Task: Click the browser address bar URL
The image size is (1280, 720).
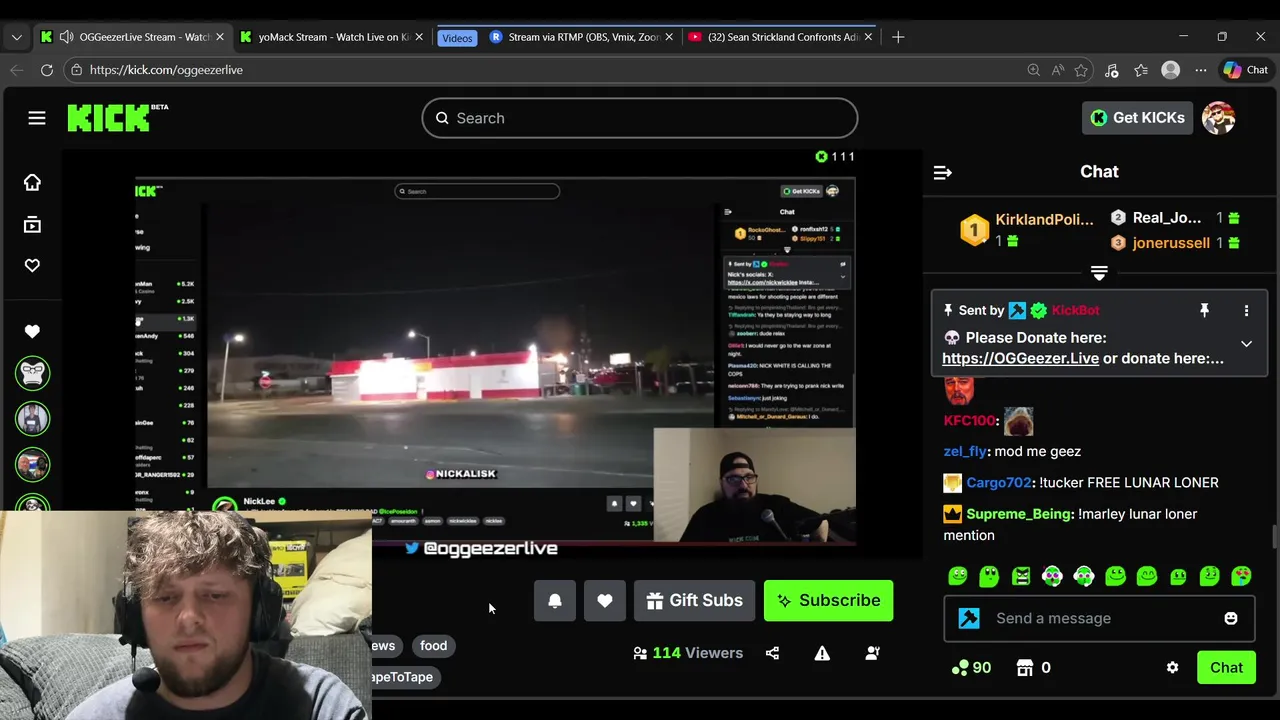Action: coord(166,70)
